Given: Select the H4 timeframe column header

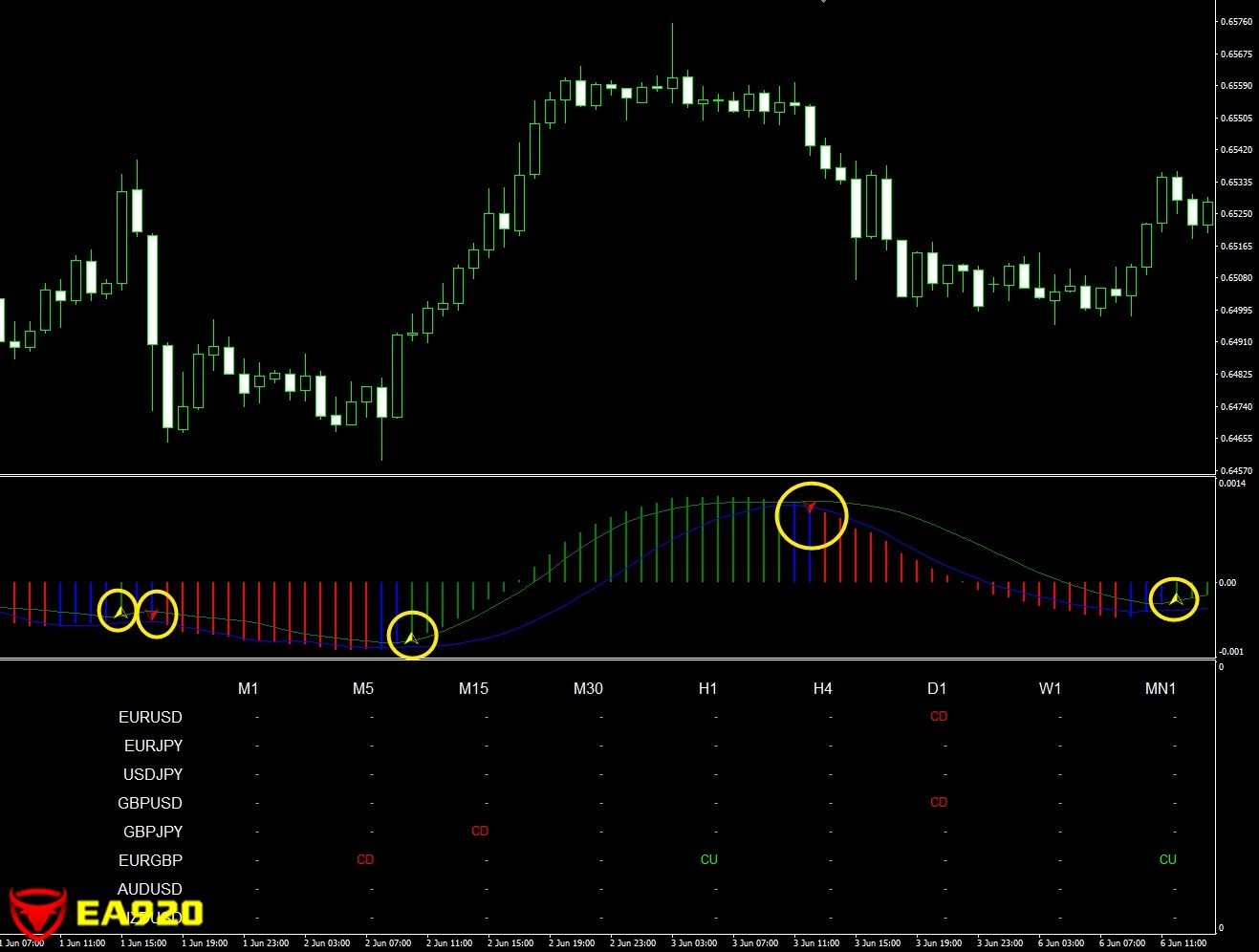Looking at the screenshot, I should (x=822, y=688).
